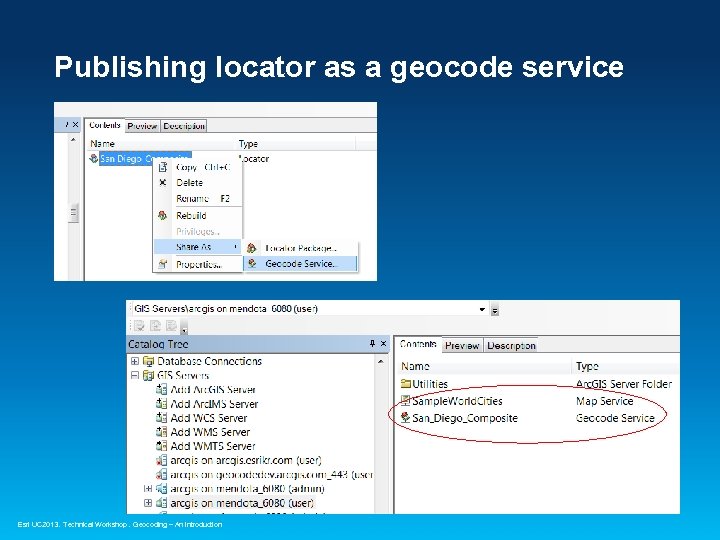Click the Properties menu icon

[163, 264]
